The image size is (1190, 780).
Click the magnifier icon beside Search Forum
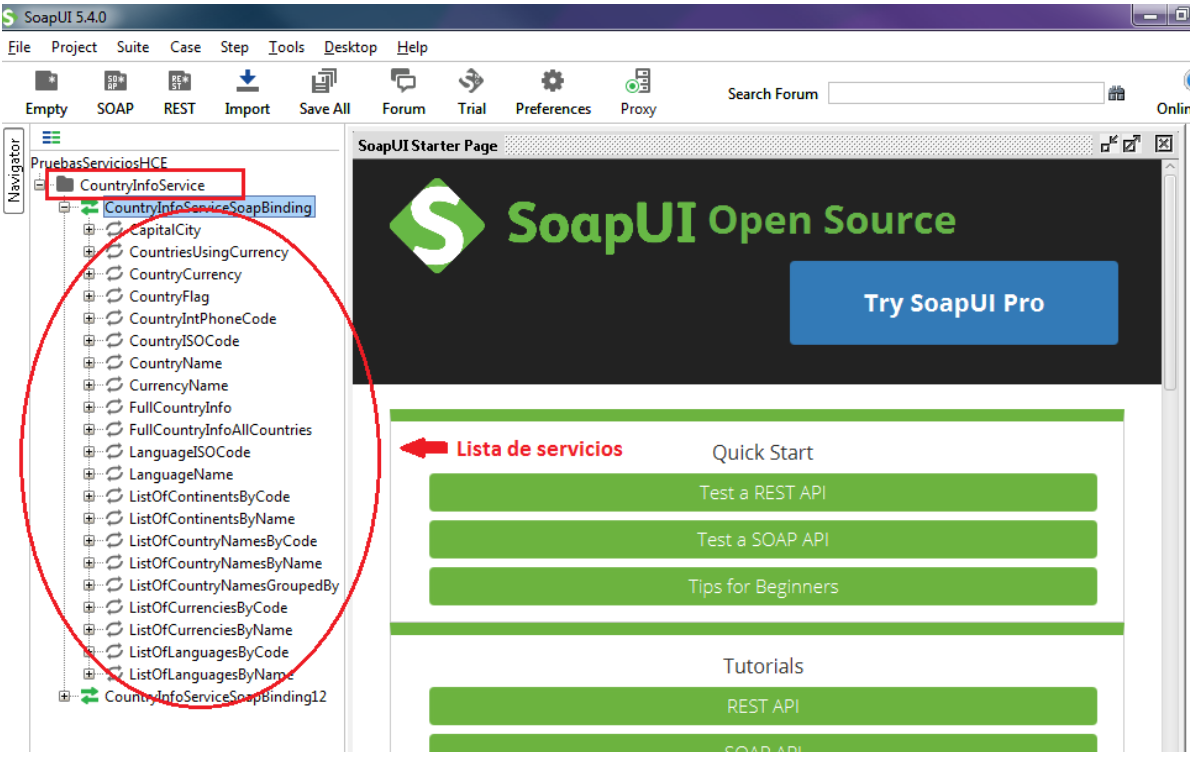(x=1117, y=92)
